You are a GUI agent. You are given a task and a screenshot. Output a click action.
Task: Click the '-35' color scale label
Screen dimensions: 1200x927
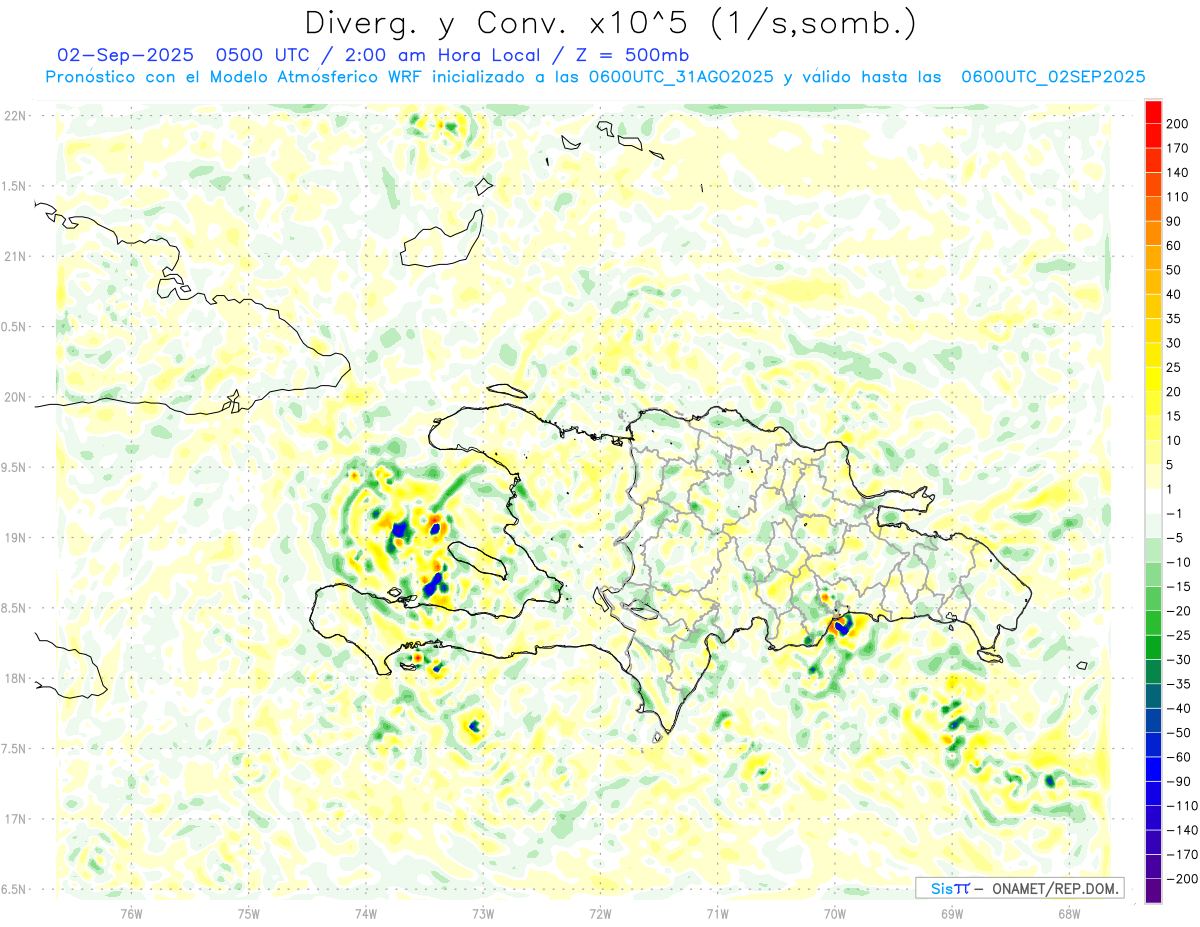[x=1177, y=684]
